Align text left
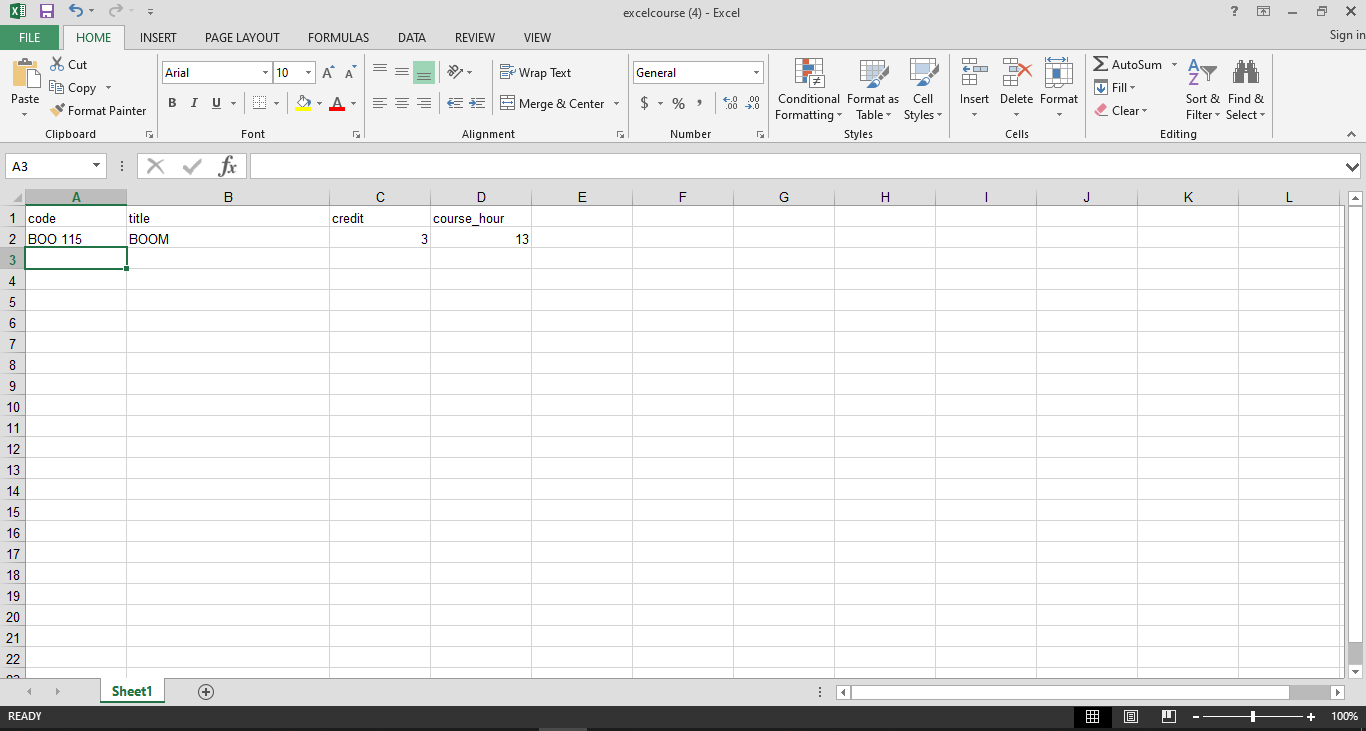 (380, 103)
